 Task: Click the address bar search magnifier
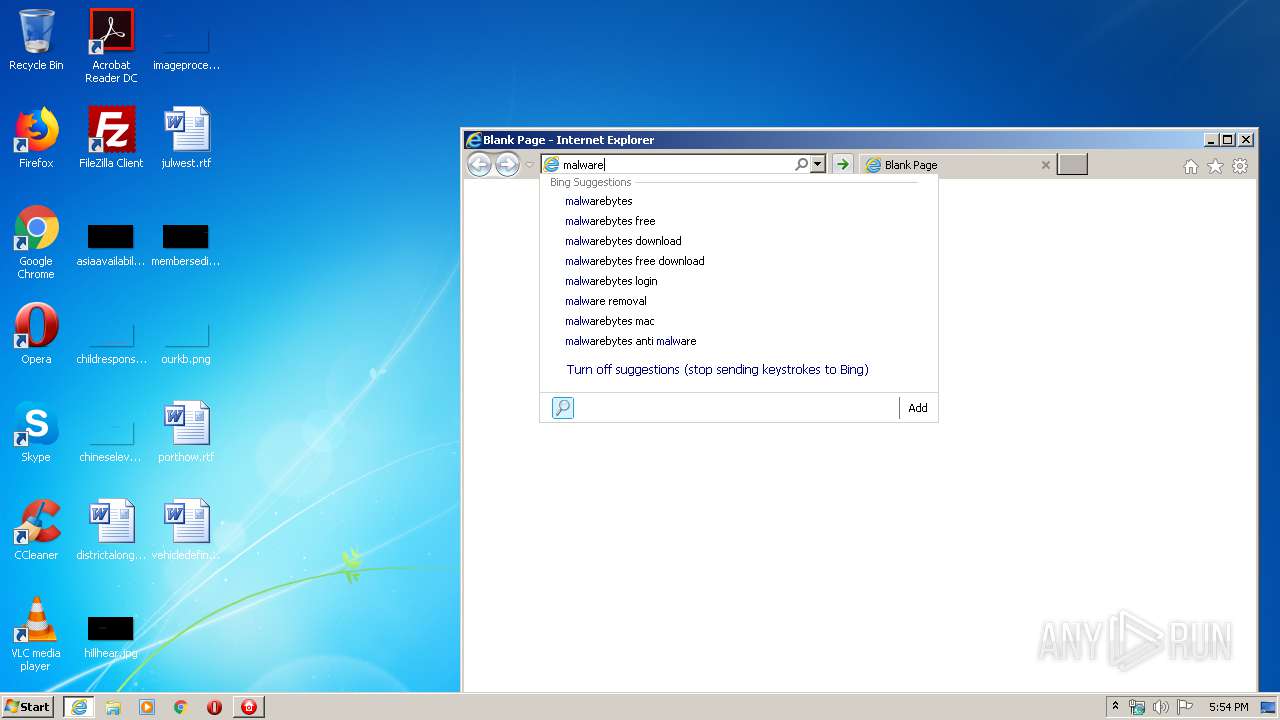pyautogui.click(x=801, y=164)
